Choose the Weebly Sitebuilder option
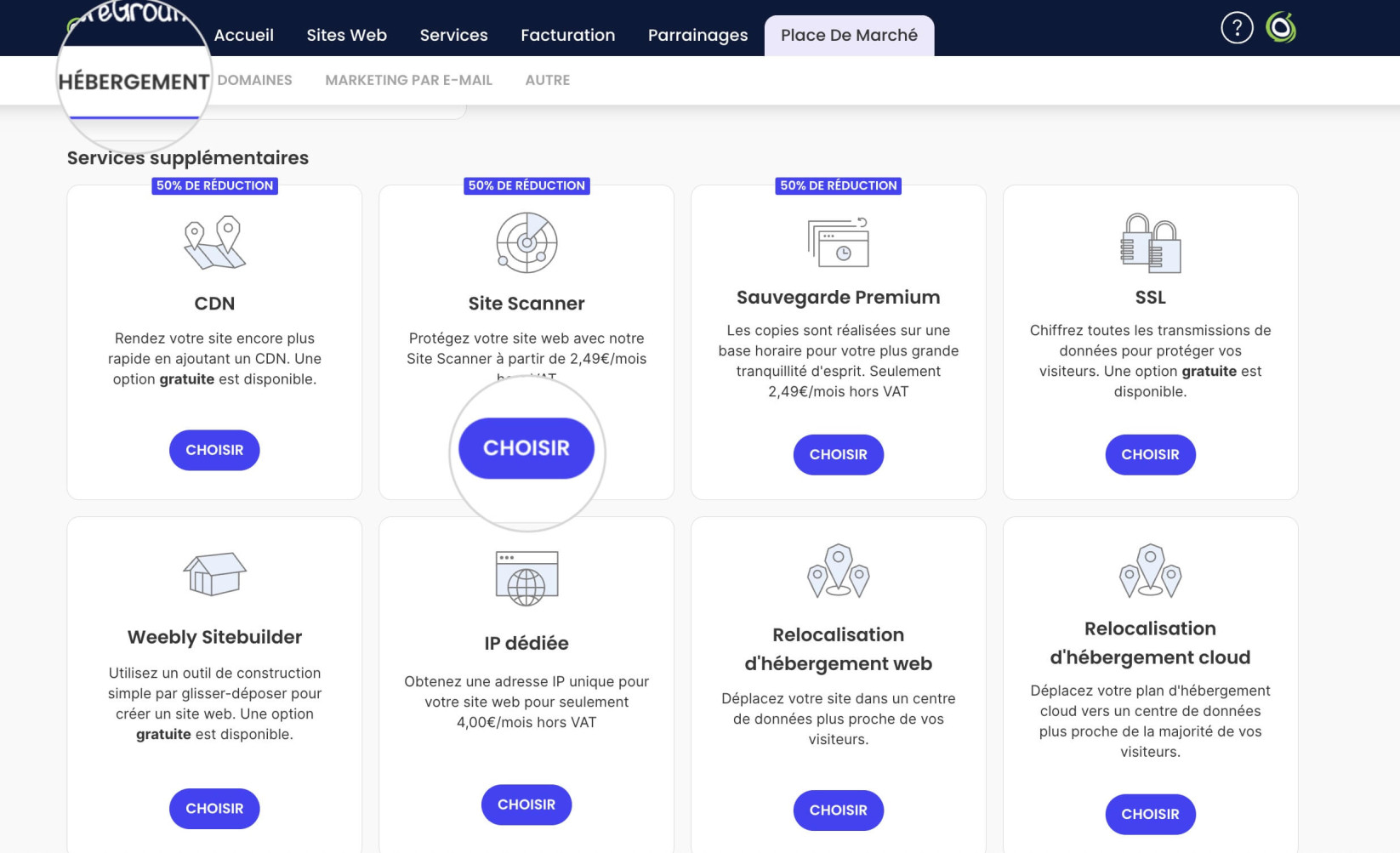 click(x=214, y=809)
